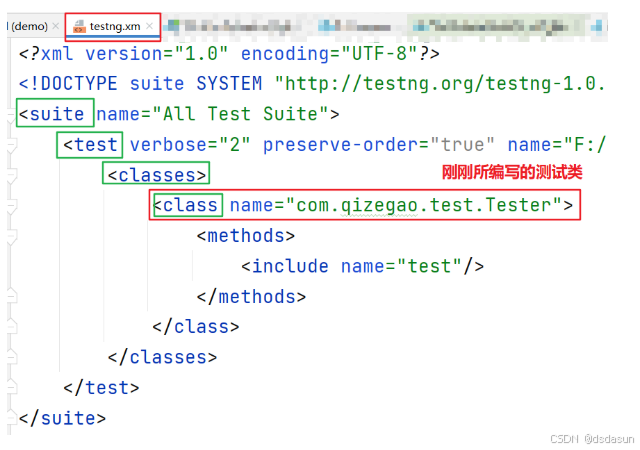Fold at the closing classes tag marker
Screen dimensions: 640x450
(11, 356)
